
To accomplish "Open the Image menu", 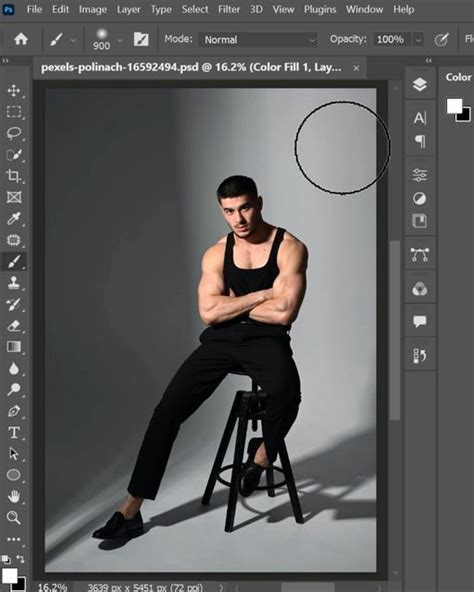I will 93,9.
